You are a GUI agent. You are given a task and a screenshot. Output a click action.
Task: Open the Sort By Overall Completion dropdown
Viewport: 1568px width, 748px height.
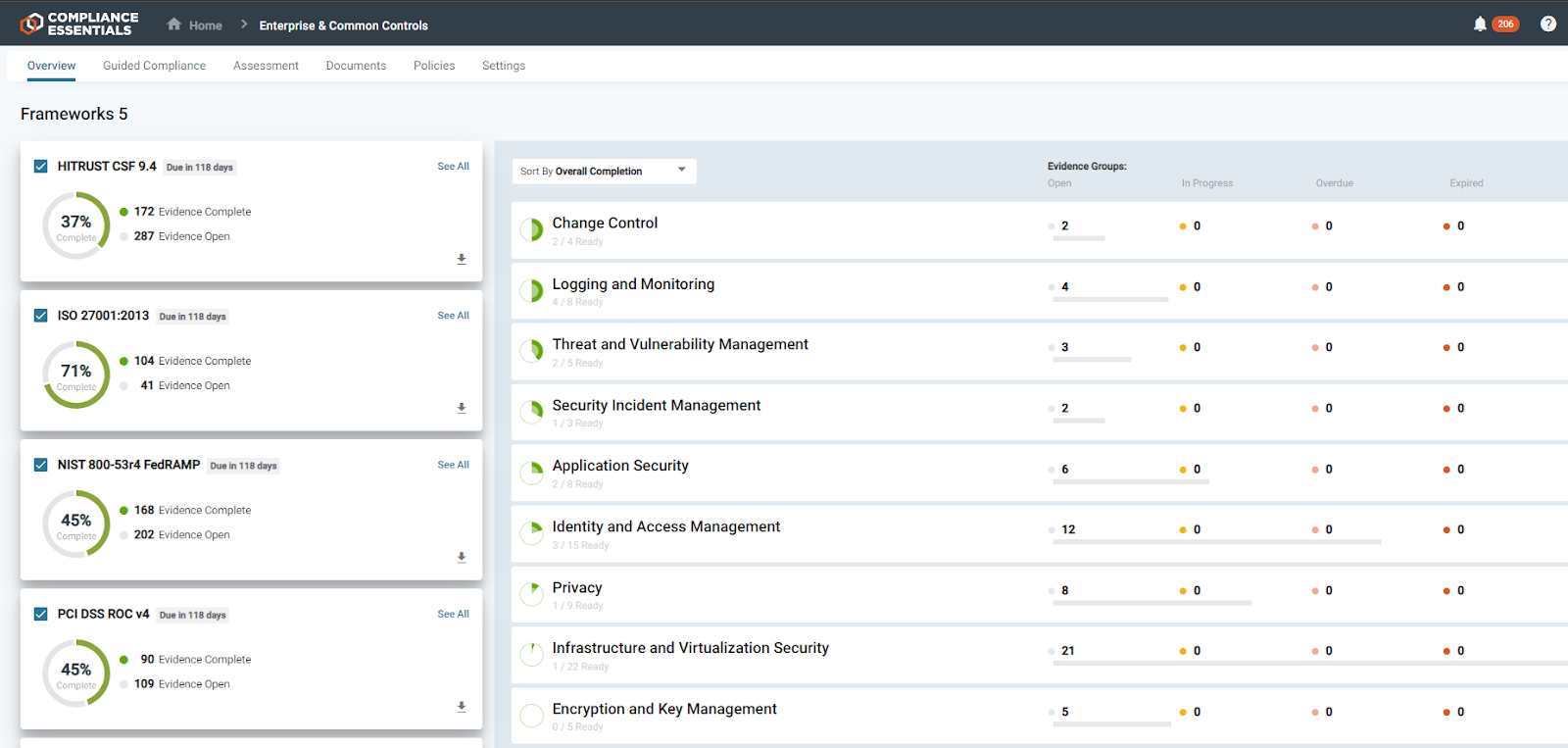604,172
